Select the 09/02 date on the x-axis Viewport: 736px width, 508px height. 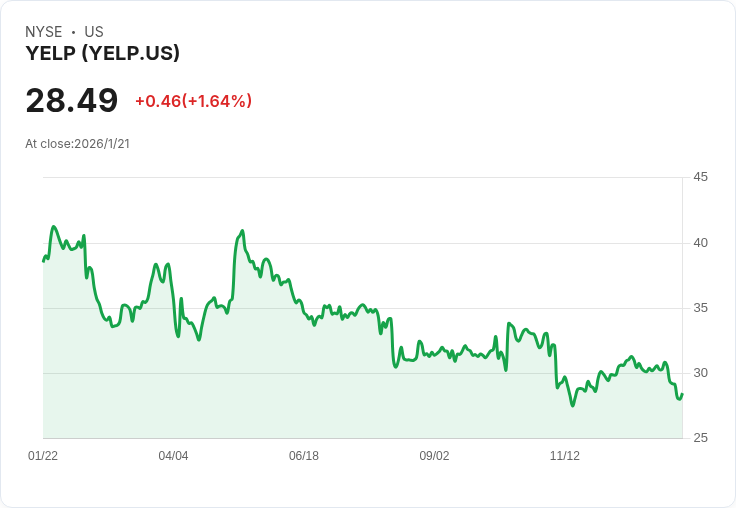coord(434,456)
